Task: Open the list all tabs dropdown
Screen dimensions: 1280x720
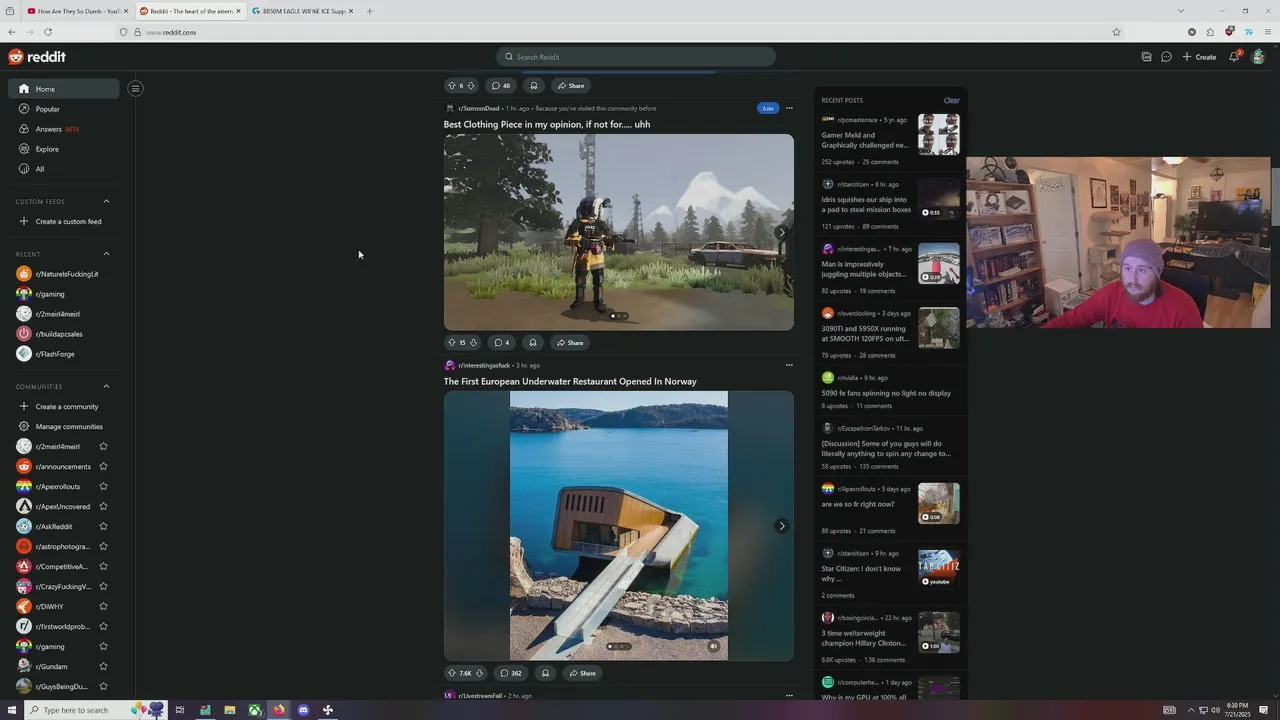Action: 1180,11
